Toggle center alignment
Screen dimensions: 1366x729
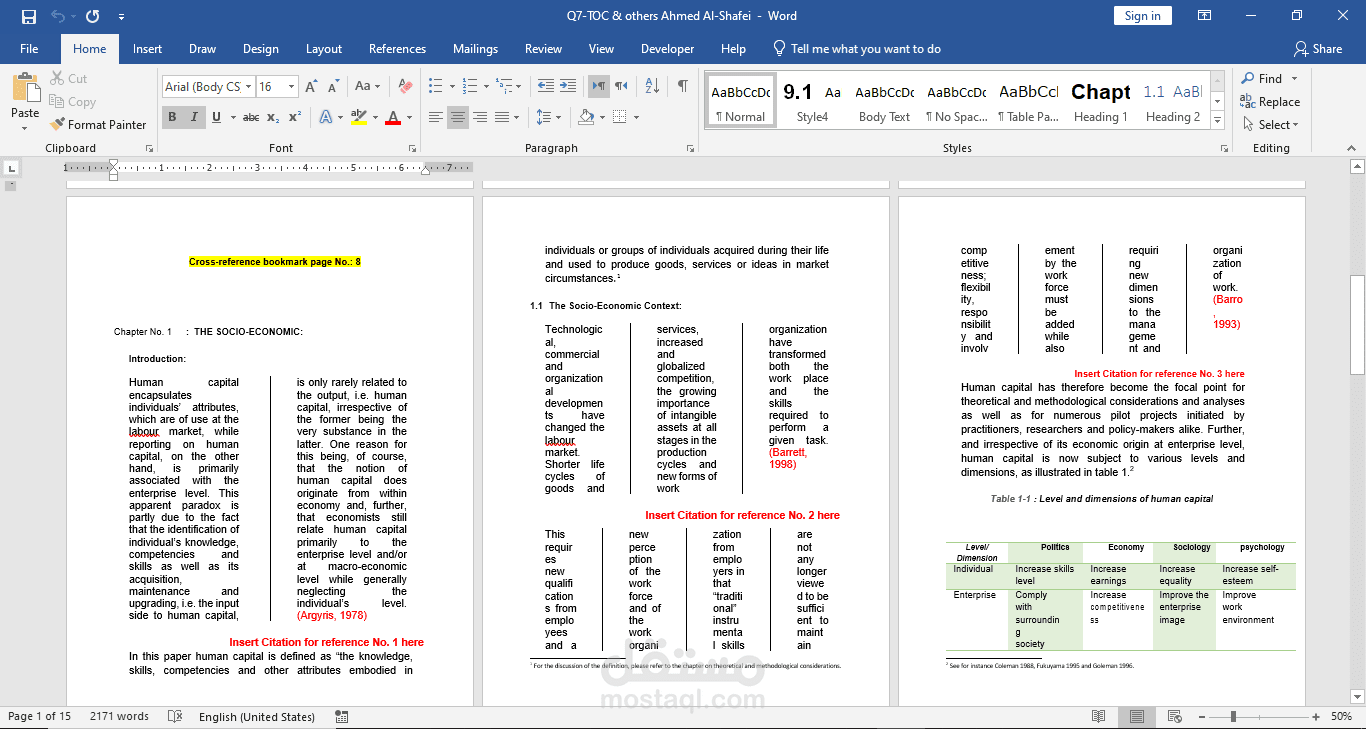458,117
